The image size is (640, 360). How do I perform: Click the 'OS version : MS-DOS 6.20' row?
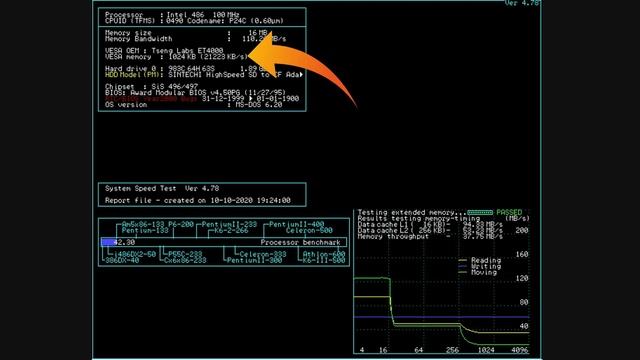point(193,105)
